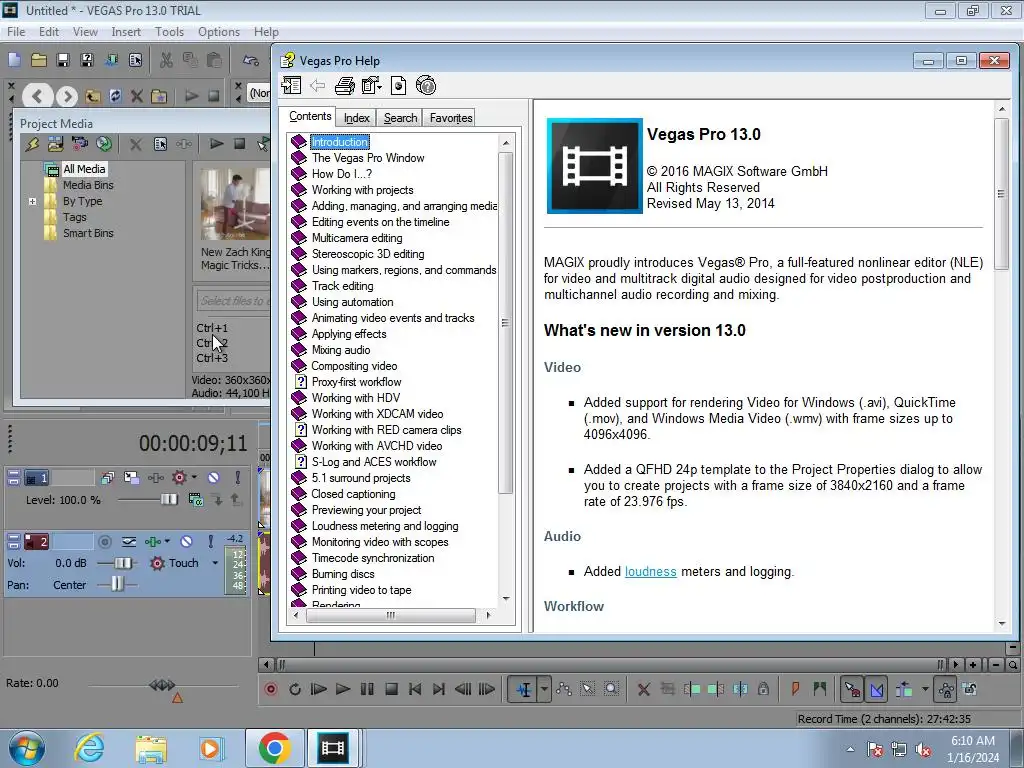Image resolution: width=1024 pixels, height=768 pixels.
Task: Open the Multicamera editing help topic
Action: pos(357,238)
